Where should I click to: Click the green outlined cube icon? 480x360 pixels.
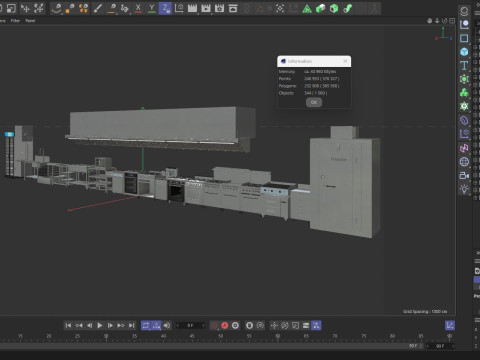pyautogui.click(x=334, y=8)
